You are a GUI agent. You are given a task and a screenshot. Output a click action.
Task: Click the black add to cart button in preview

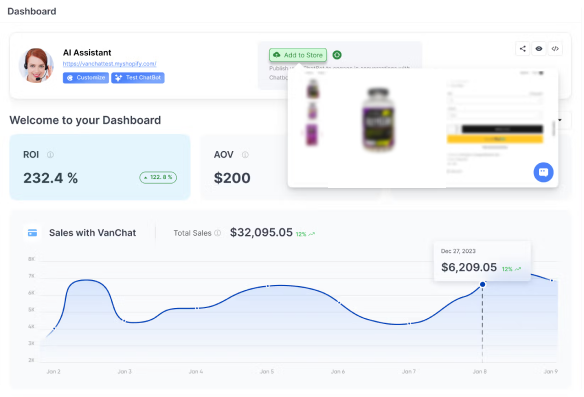502,129
